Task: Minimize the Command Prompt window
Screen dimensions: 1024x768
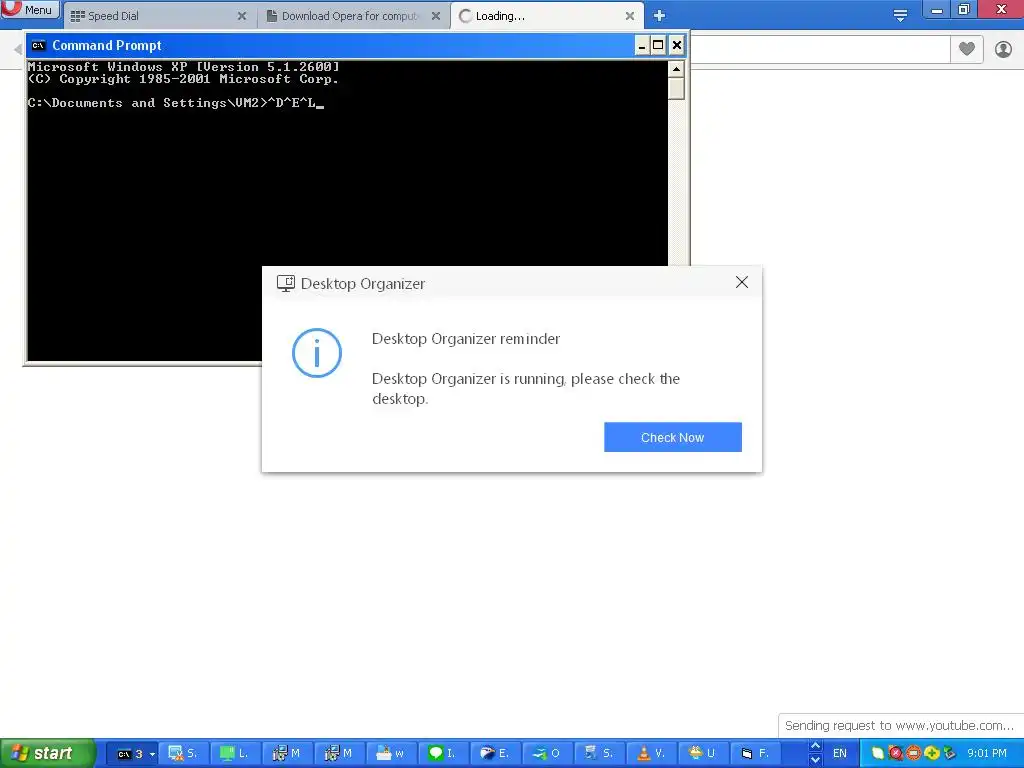Action: [x=642, y=45]
